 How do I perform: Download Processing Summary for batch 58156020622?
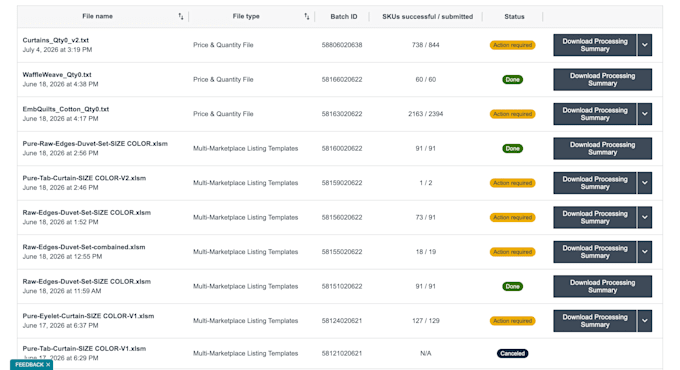coord(595,217)
